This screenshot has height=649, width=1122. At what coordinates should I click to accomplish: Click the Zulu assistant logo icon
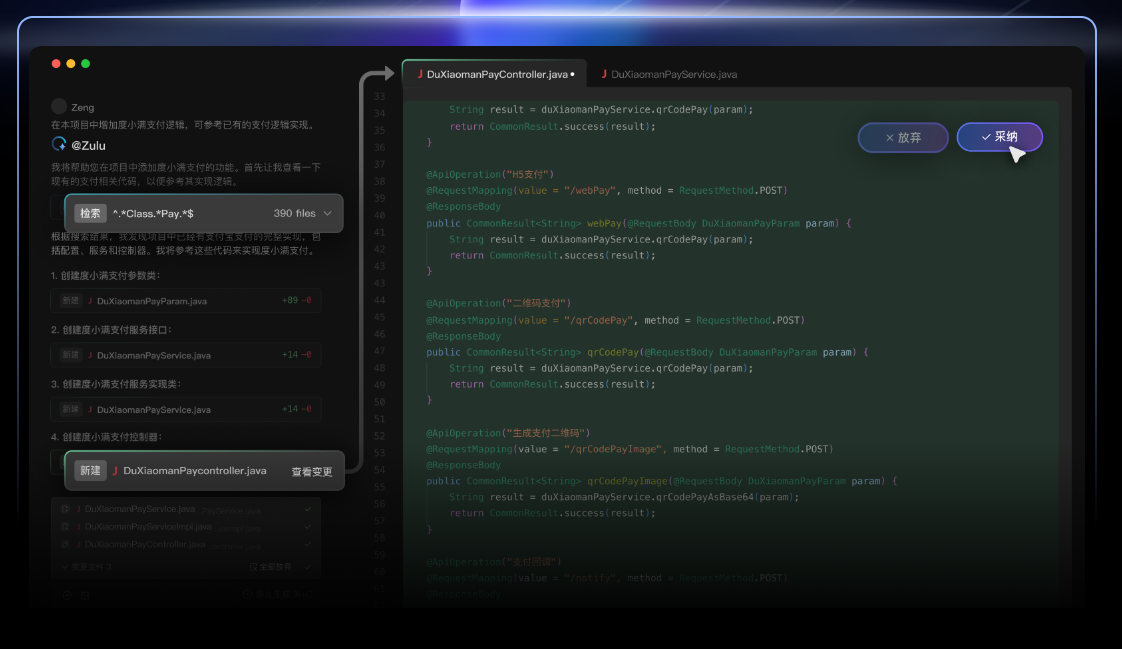coord(59,144)
